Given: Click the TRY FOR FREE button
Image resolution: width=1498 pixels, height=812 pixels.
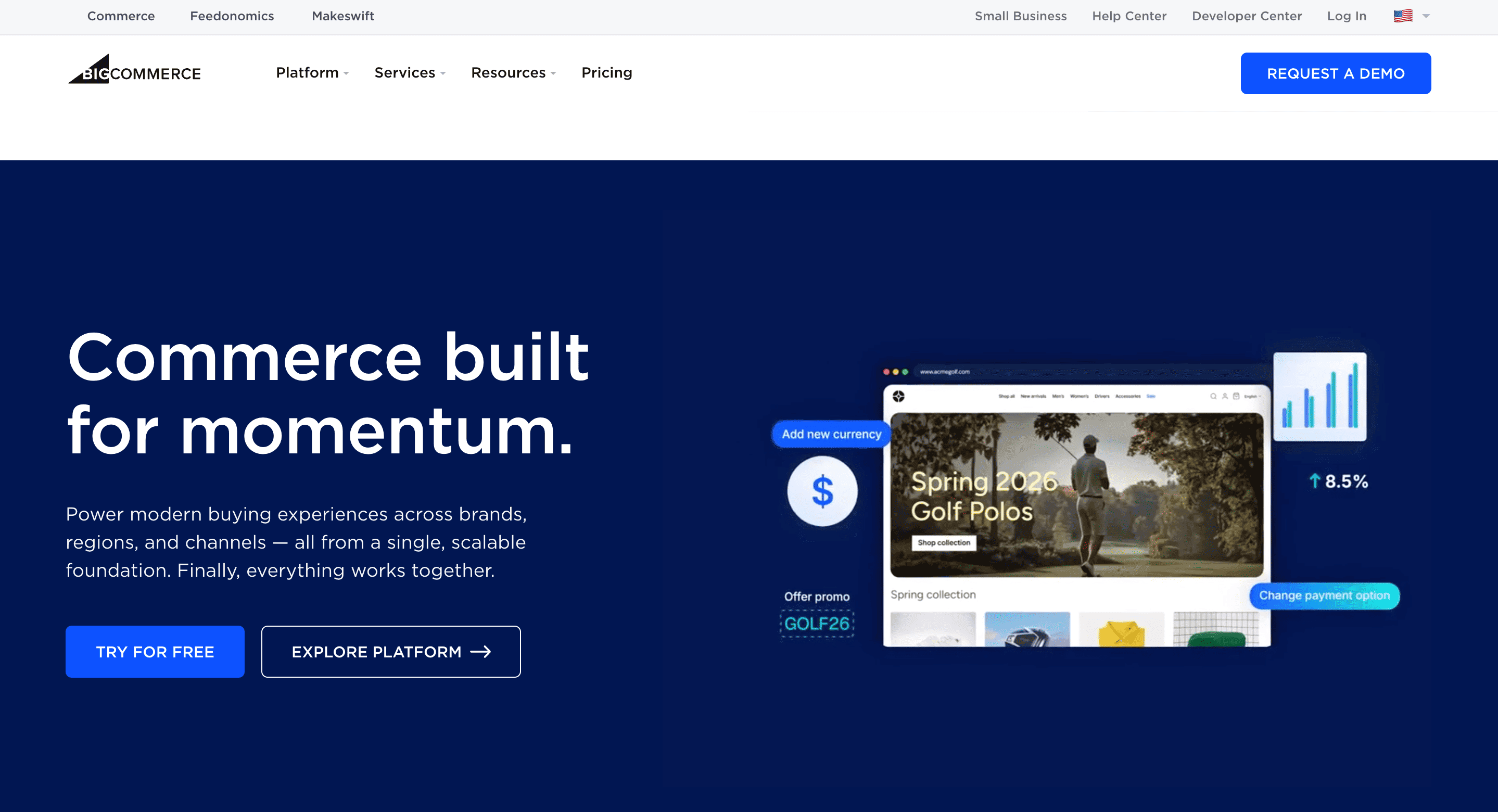Looking at the screenshot, I should [x=155, y=652].
